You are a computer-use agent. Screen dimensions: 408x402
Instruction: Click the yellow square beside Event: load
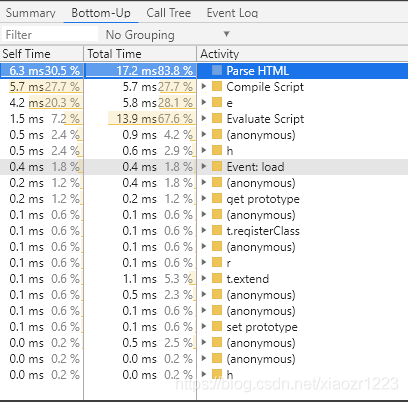pyautogui.click(x=217, y=166)
